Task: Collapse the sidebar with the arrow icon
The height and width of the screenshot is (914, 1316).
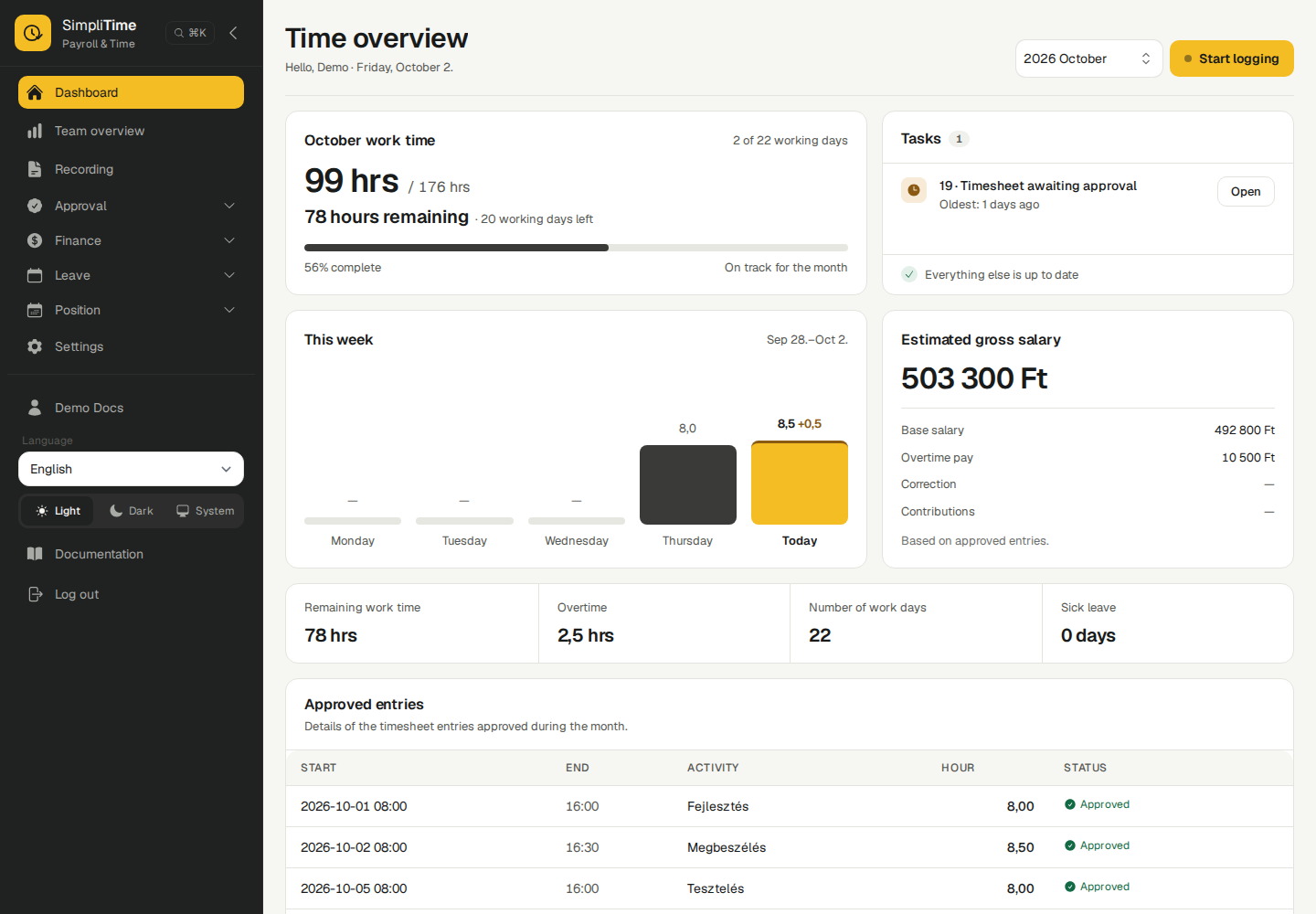Action: pos(234,33)
